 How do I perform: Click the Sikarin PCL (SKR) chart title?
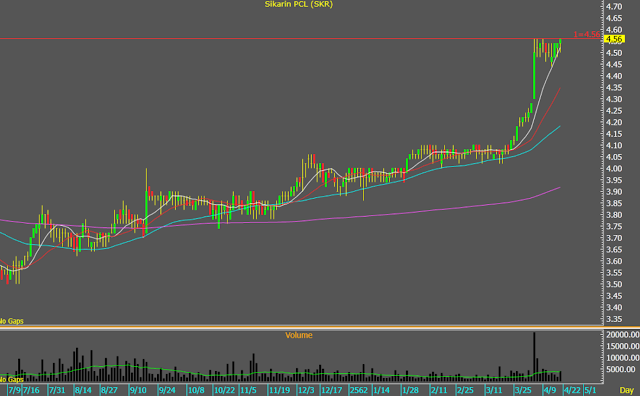(x=299, y=4)
